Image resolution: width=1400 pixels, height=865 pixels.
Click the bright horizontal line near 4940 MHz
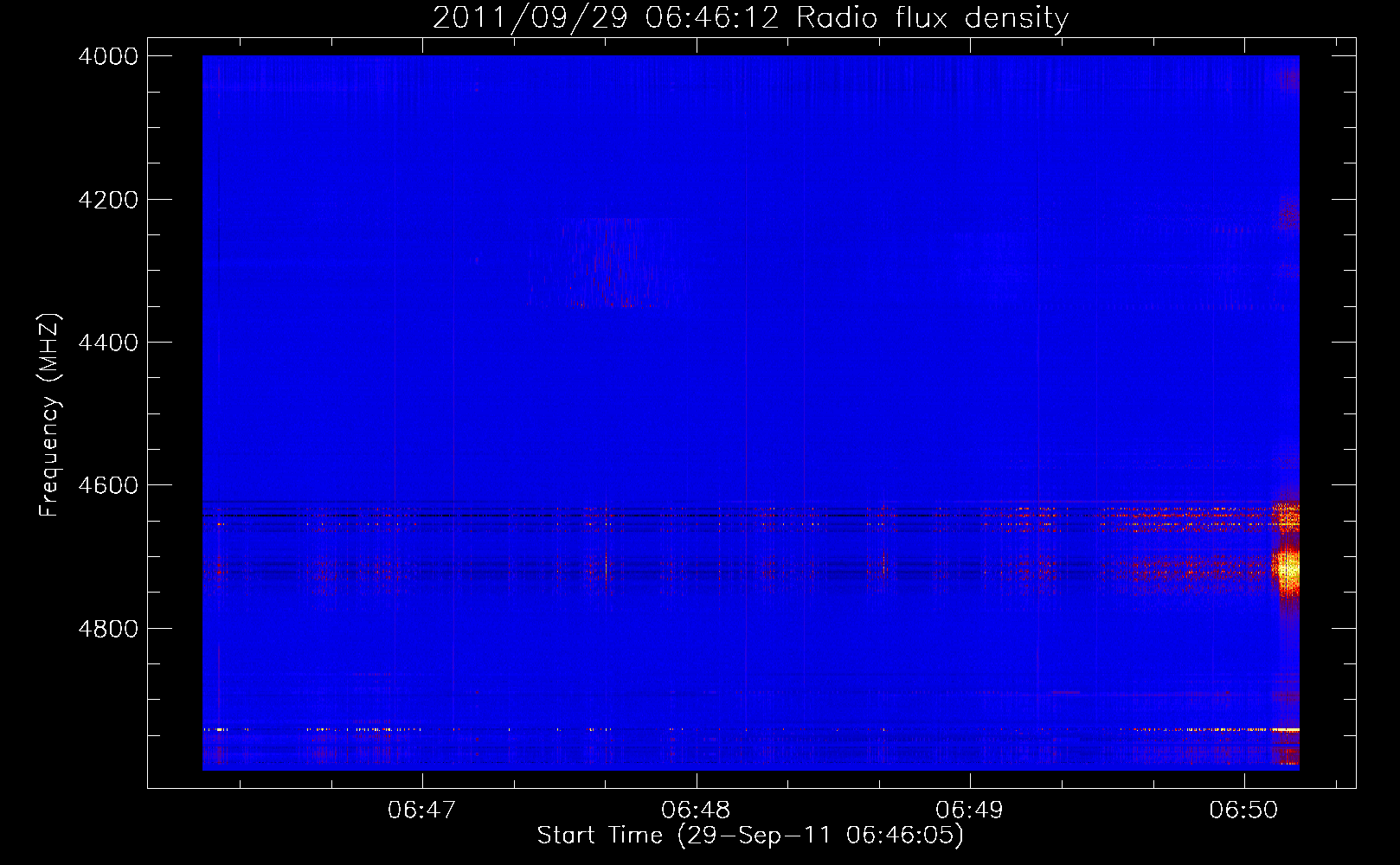pos(750,729)
